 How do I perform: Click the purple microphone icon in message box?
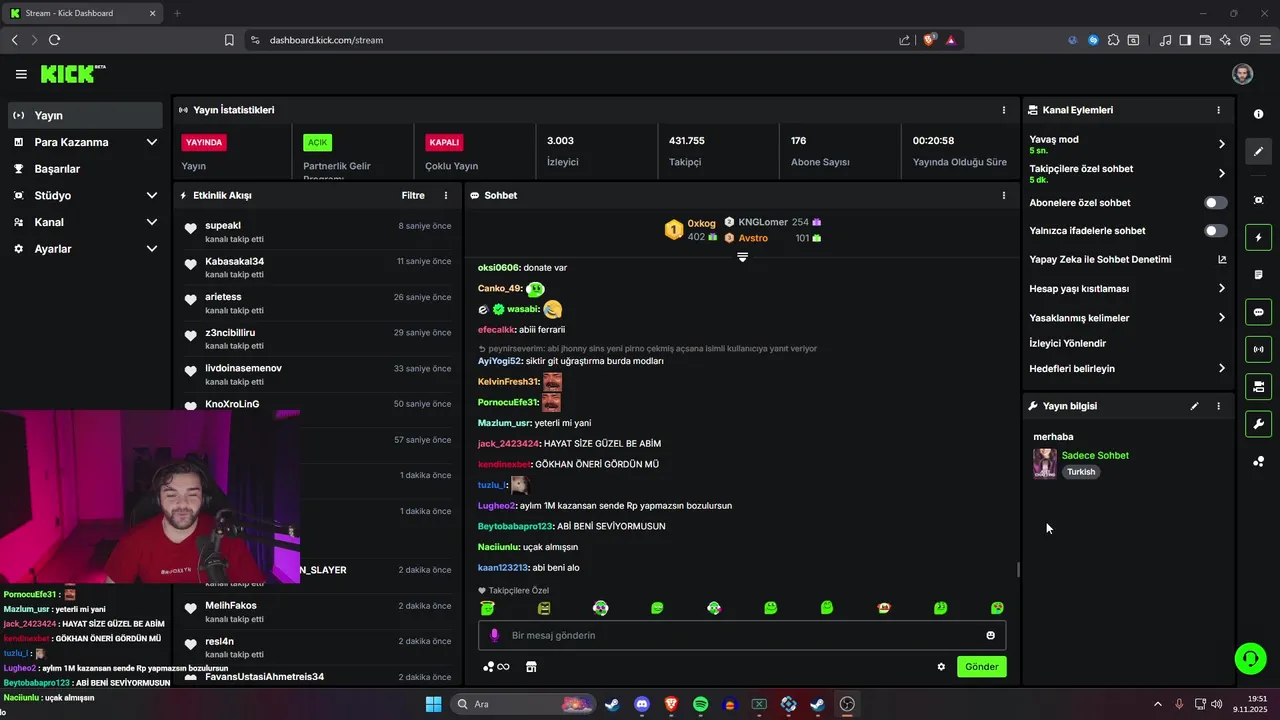pyautogui.click(x=494, y=635)
